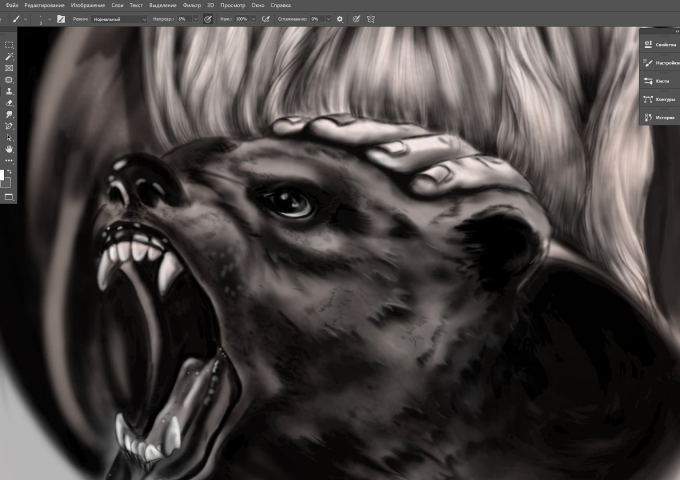Open the brush size preset preview
The height and width of the screenshot is (480, 680).
[40, 19]
